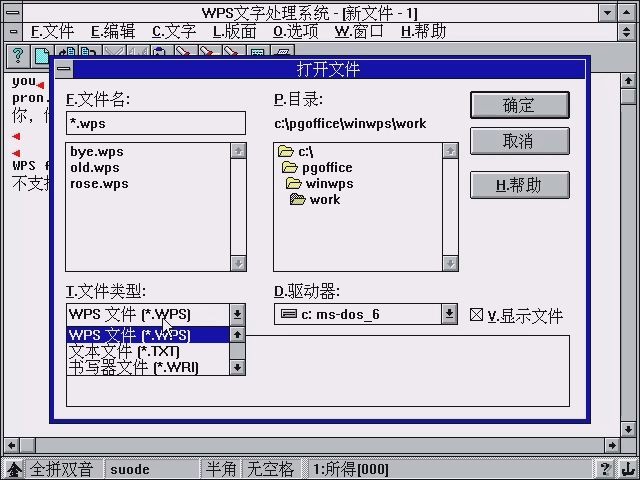Click the H.帮助 dialog button
Viewport: 640px width, 480px height.
pyautogui.click(x=520, y=185)
